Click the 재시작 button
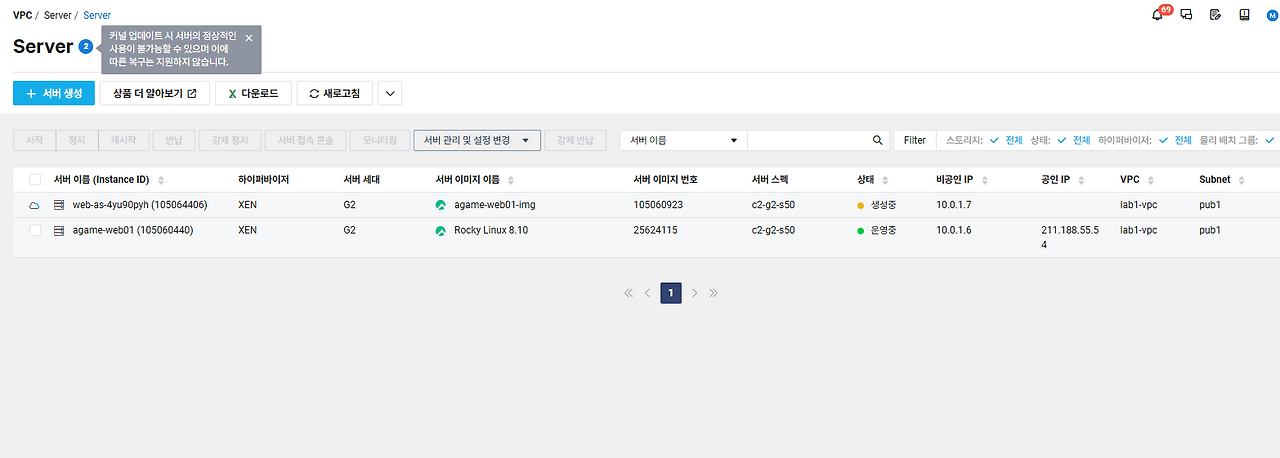The image size is (1280, 458). pos(124,140)
